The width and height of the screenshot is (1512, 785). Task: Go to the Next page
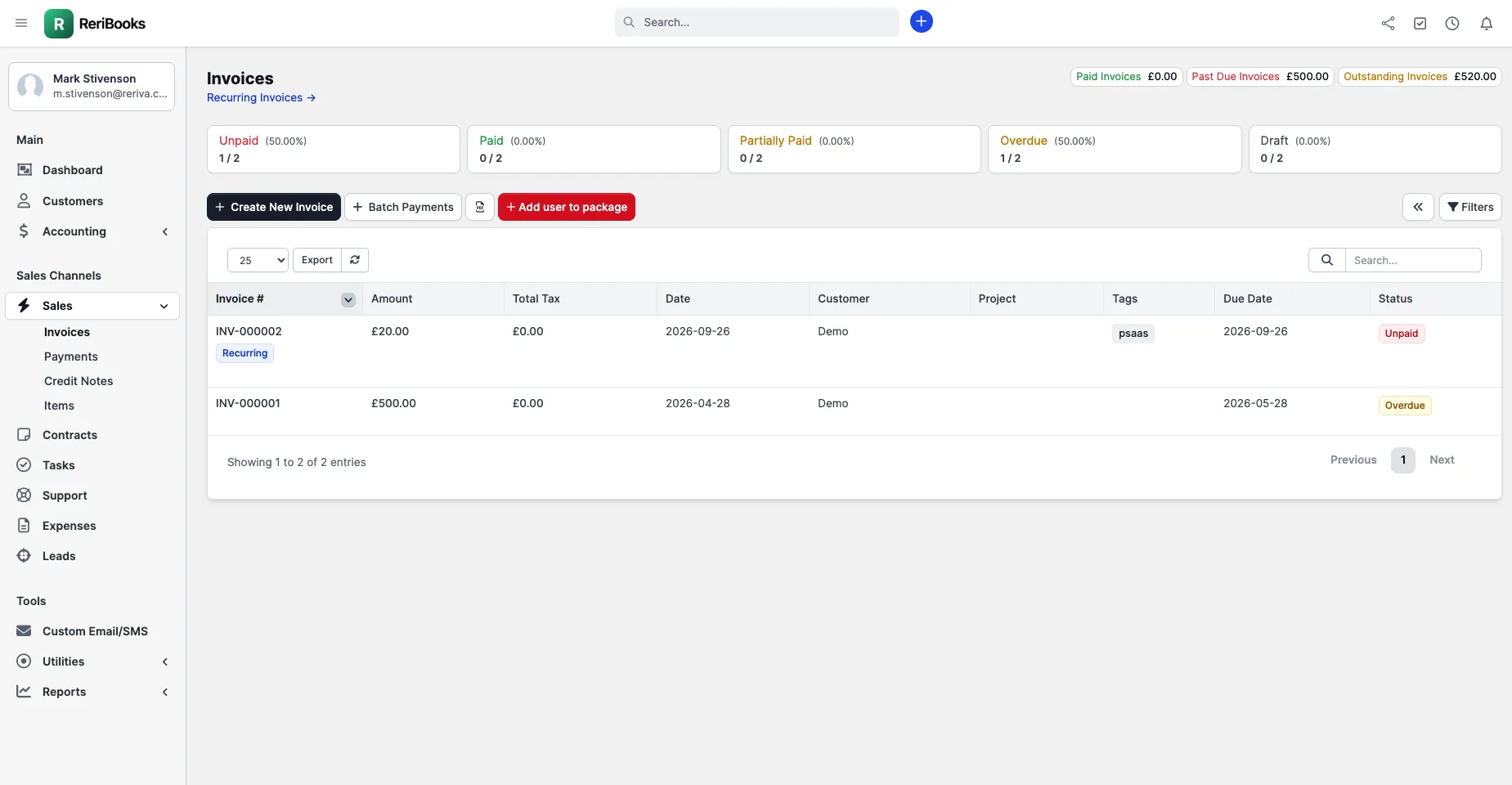[1442, 460]
